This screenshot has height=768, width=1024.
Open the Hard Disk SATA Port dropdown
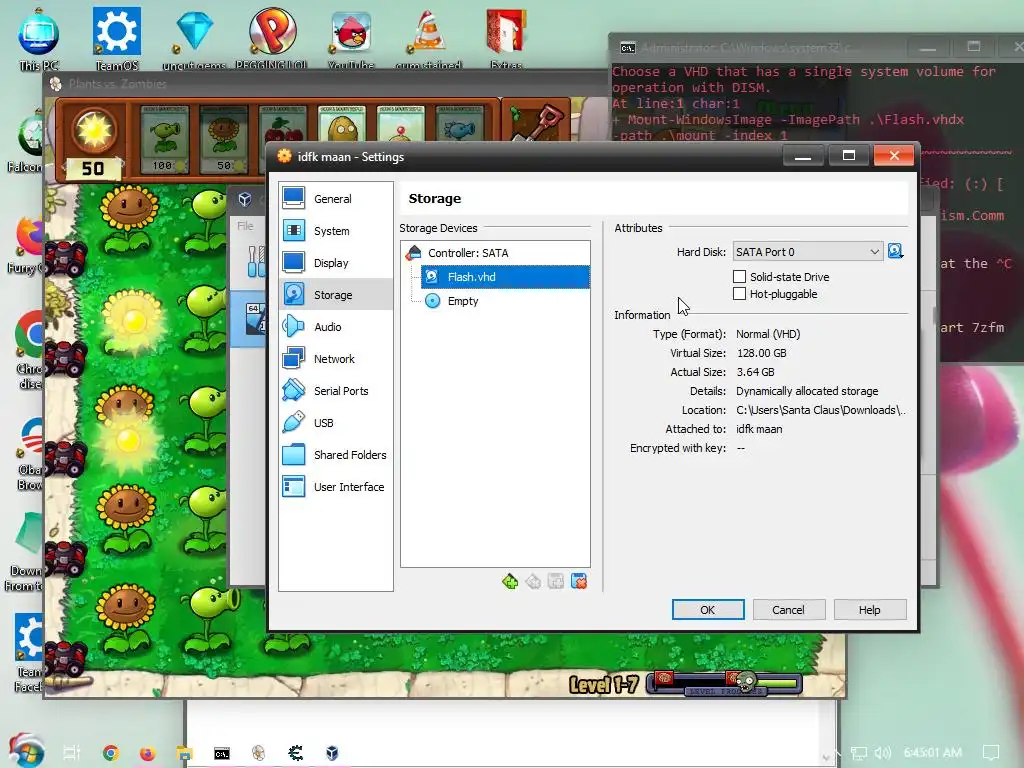[x=808, y=251]
